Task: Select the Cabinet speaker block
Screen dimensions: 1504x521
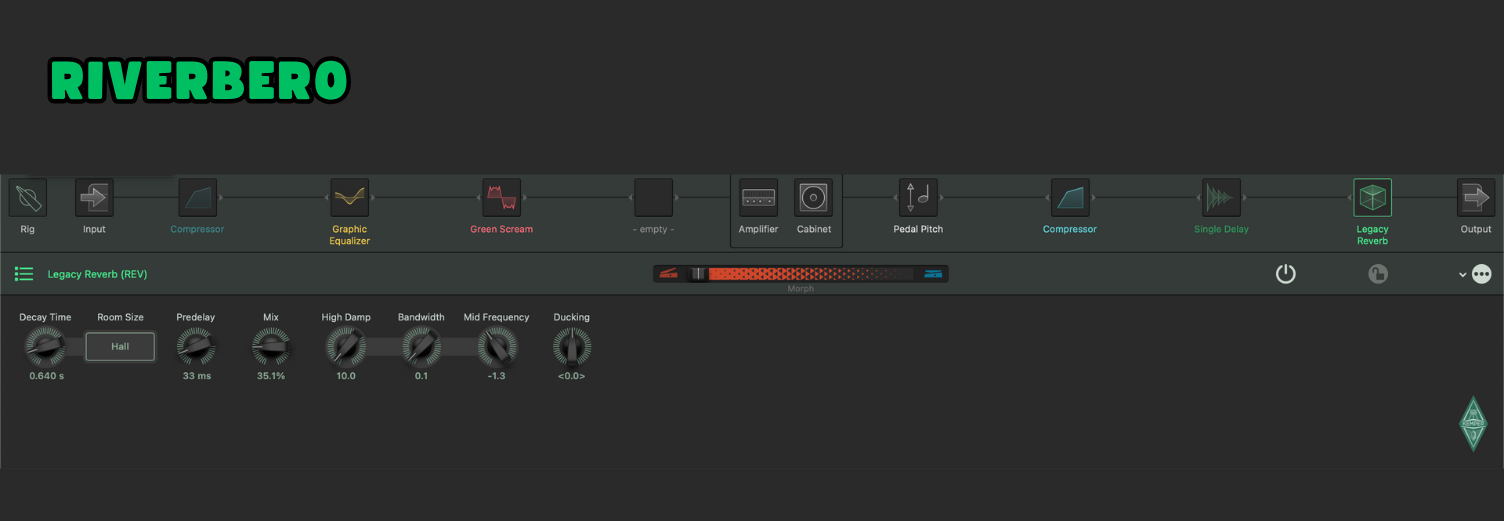Action: pos(813,198)
